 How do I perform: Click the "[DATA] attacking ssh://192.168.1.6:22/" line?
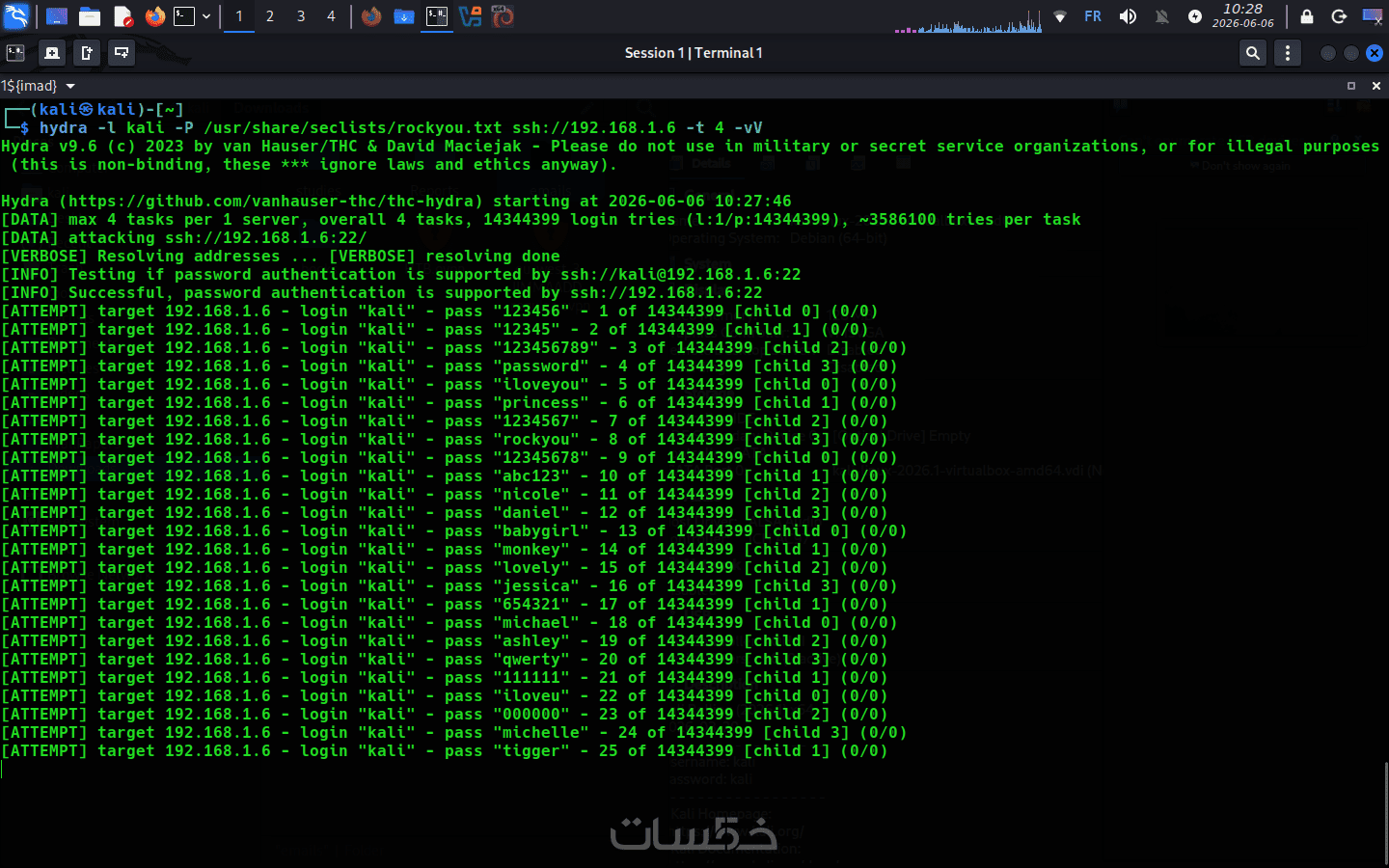pos(183,238)
